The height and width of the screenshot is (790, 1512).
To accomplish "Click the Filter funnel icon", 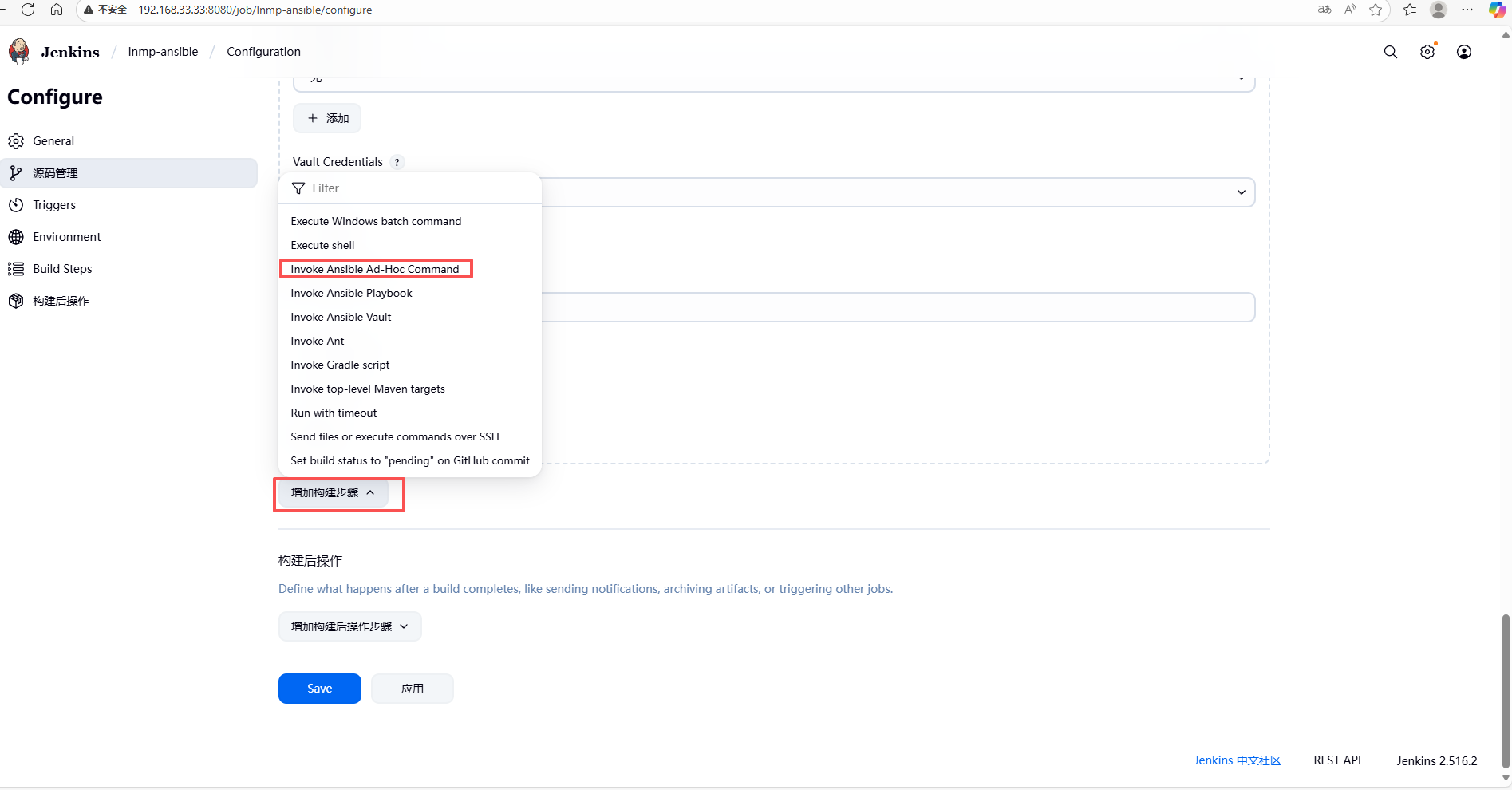I will point(298,188).
